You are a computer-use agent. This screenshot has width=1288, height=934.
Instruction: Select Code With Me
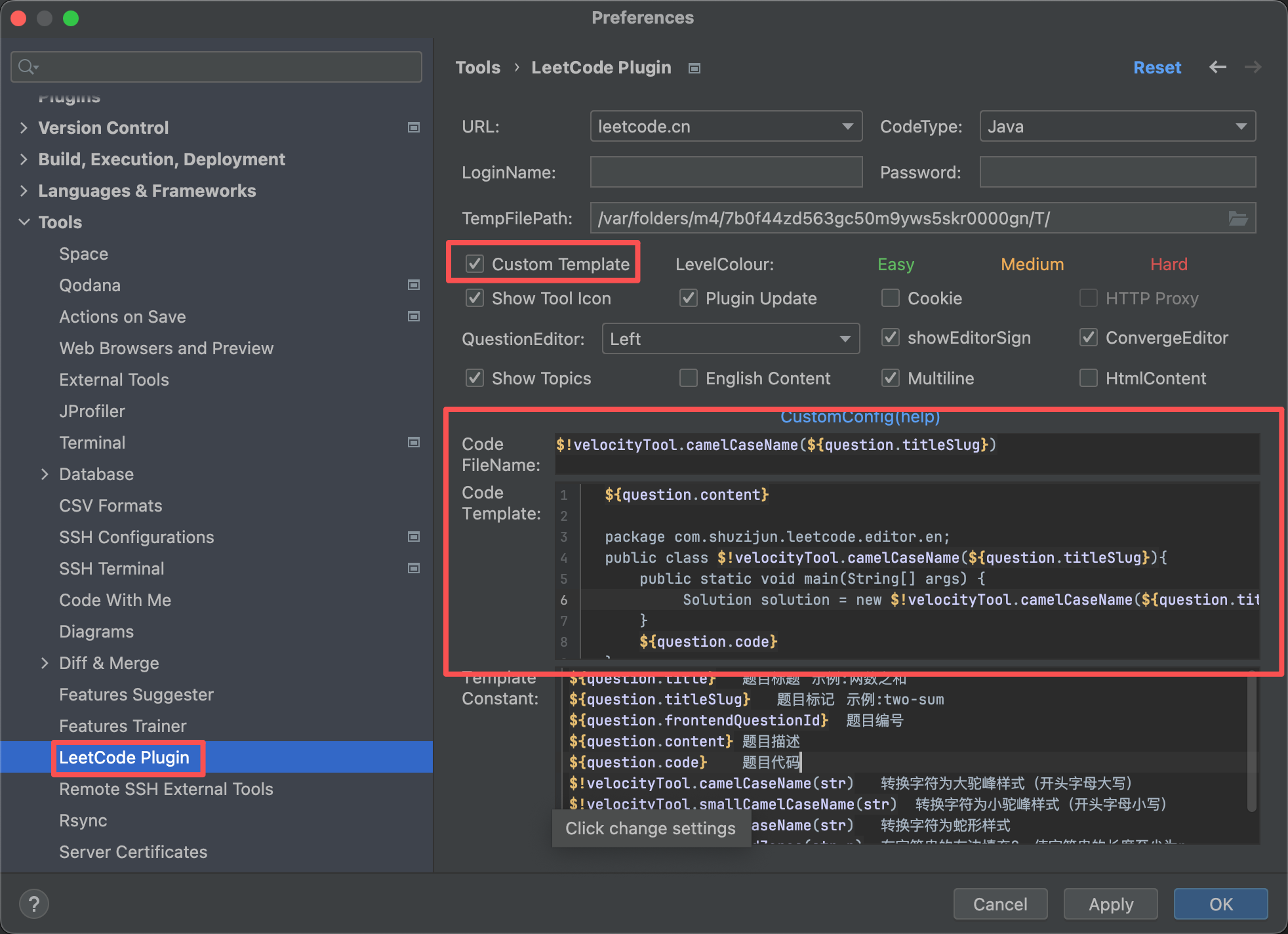115,600
